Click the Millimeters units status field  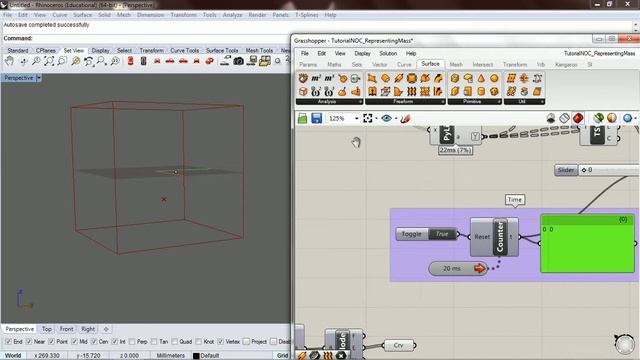tap(171, 356)
